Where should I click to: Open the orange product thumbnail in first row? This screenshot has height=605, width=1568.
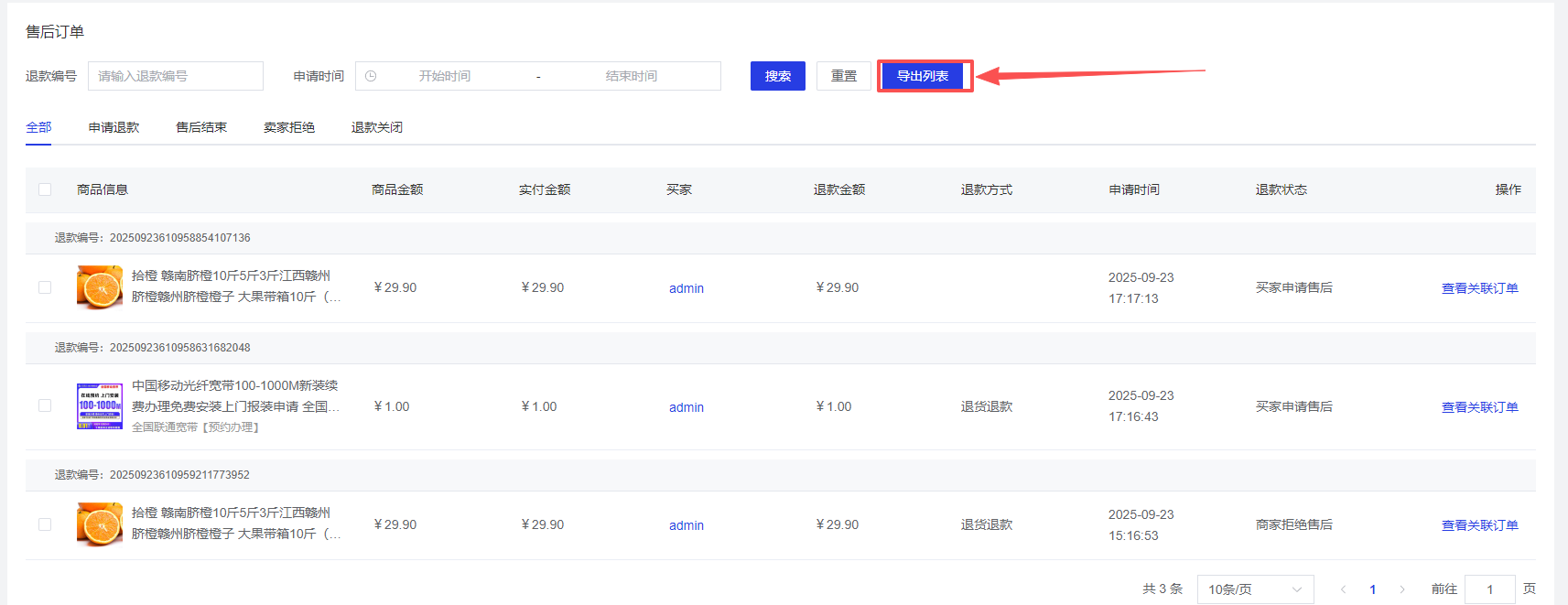(100, 287)
